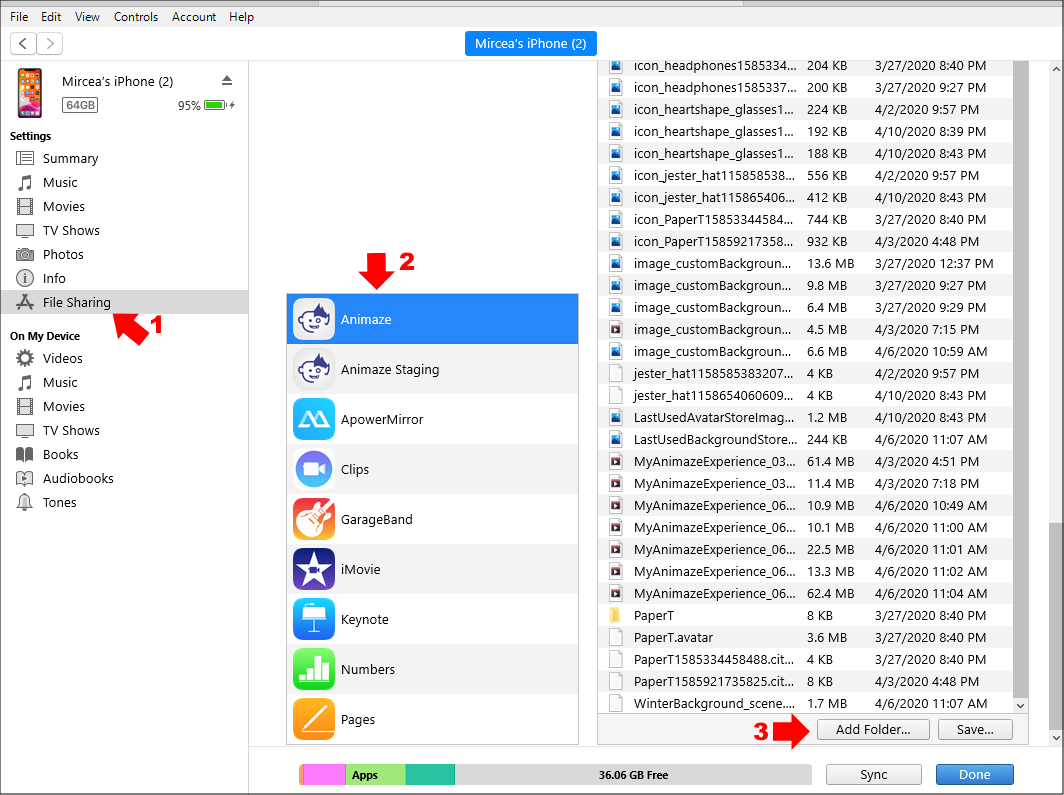Click the forward navigation arrow
1064x795 pixels.
(x=50, y=43)
